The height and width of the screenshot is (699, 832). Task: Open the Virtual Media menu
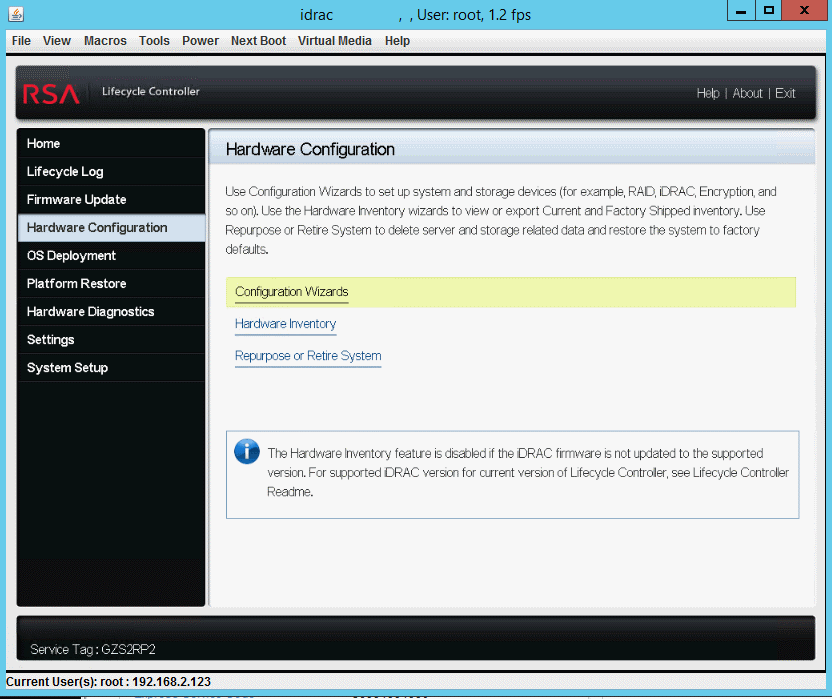click(x=334, y=41)
